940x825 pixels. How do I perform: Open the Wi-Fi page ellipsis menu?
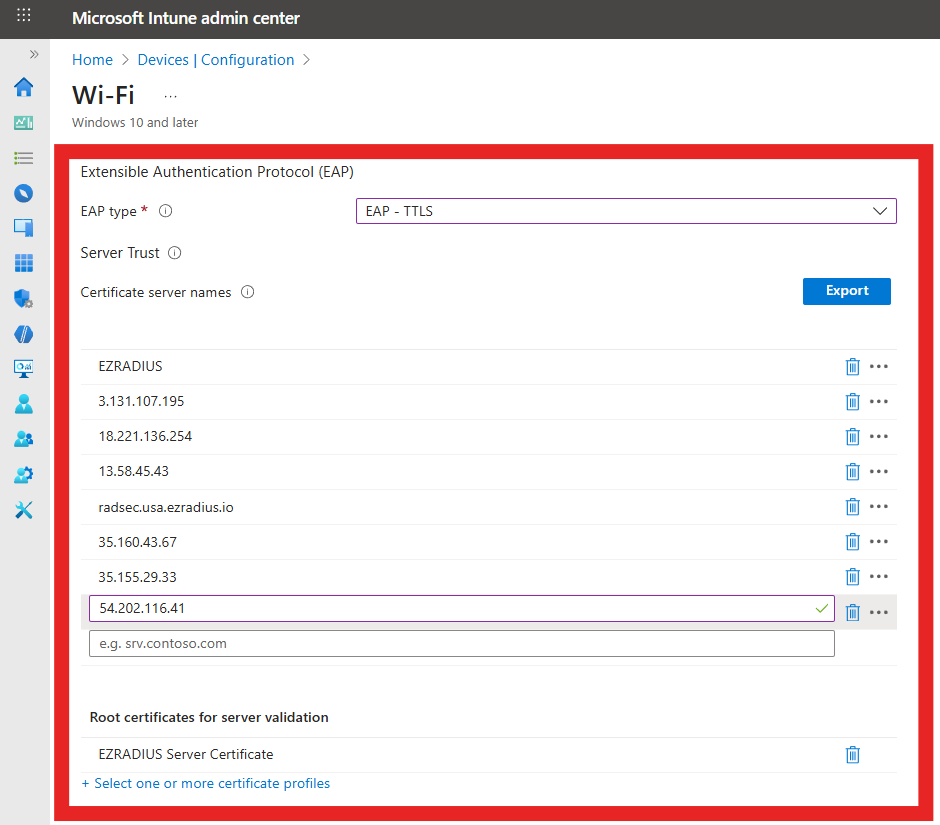(170, 95)
